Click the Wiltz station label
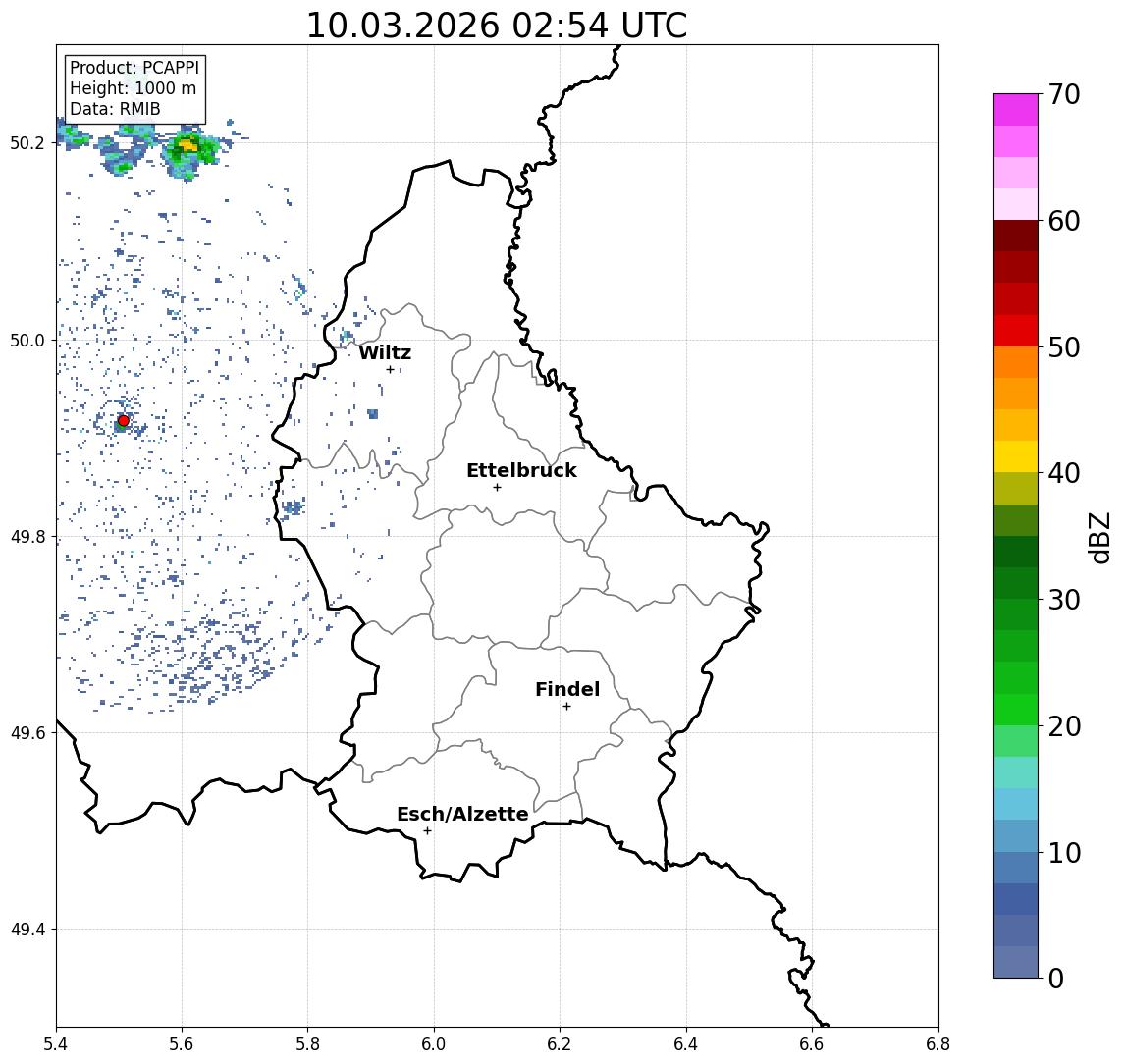This screenshot has height=1064, width=1124. tap(385, 352)
